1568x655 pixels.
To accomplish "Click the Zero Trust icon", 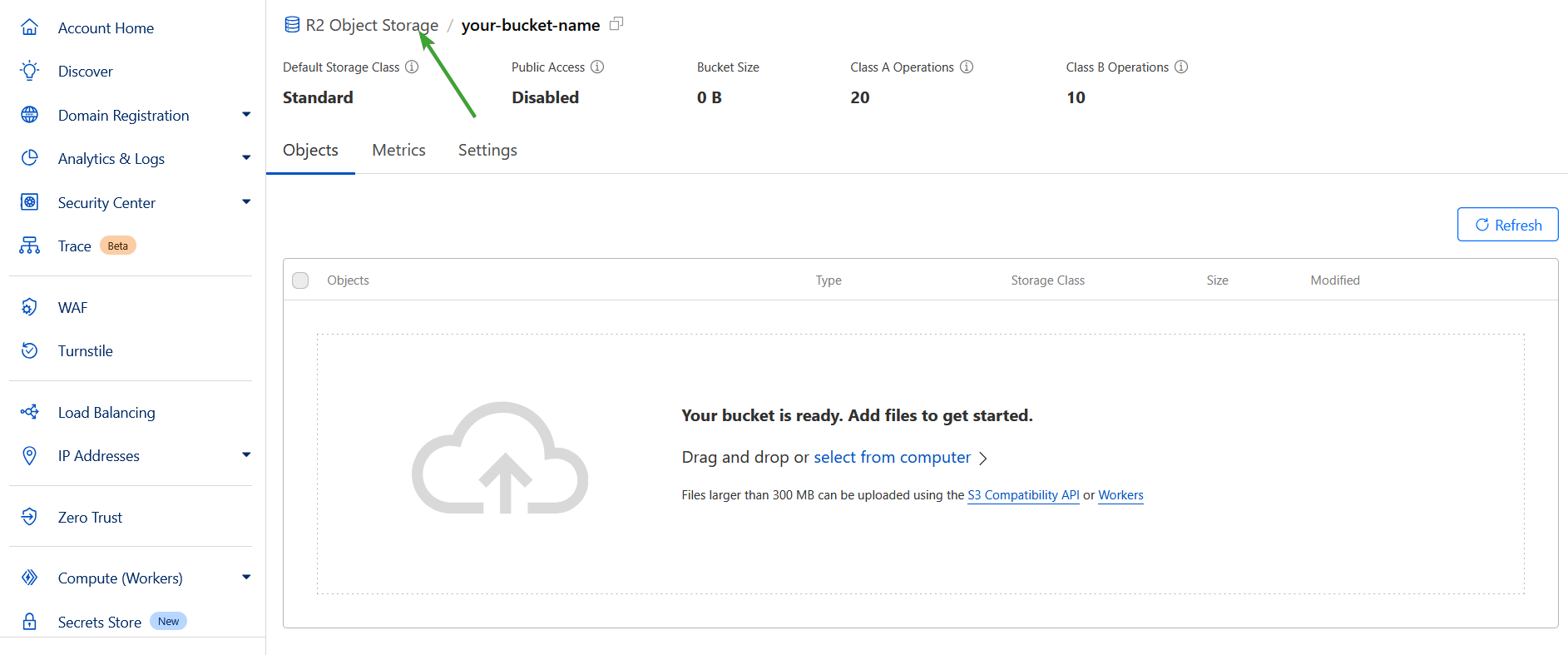I will pos(29,517).
